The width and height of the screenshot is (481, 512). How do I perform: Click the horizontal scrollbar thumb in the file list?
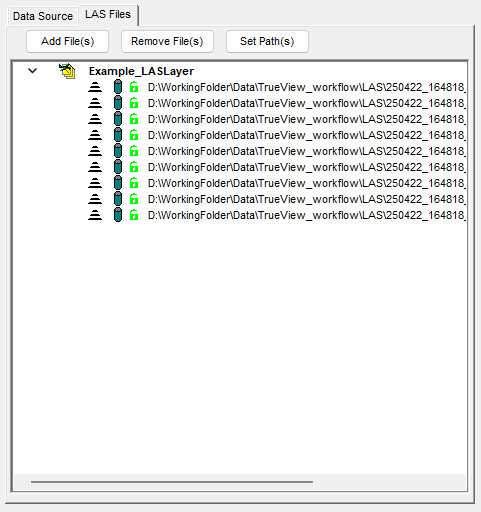[x=172, y=482]
